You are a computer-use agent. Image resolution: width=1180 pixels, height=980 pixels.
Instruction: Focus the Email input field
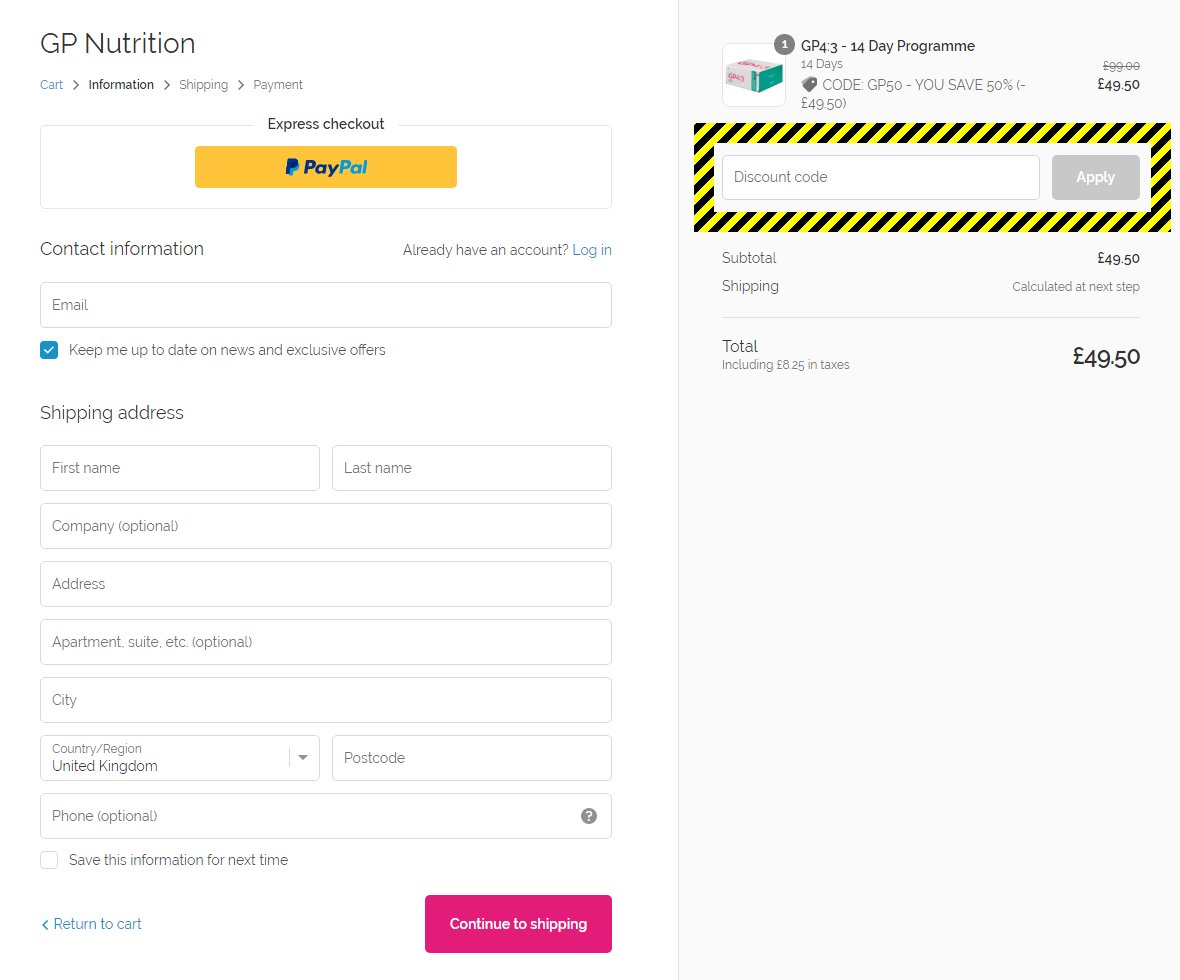click(326, 305)
